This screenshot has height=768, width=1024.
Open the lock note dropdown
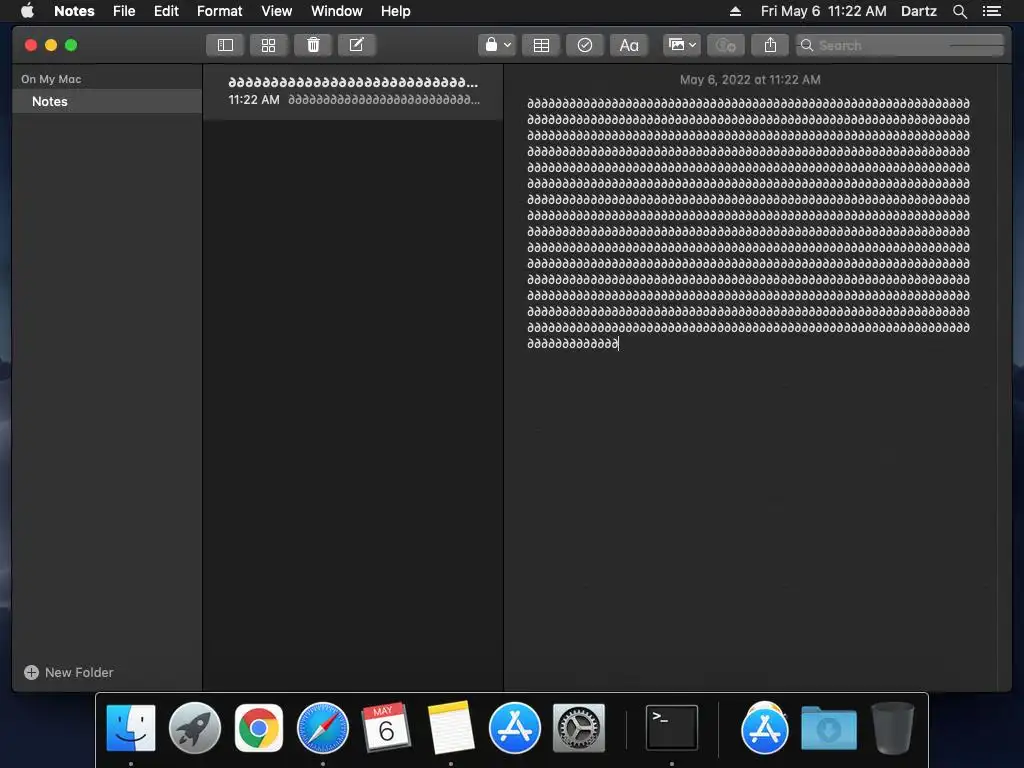tap(497, 45)
